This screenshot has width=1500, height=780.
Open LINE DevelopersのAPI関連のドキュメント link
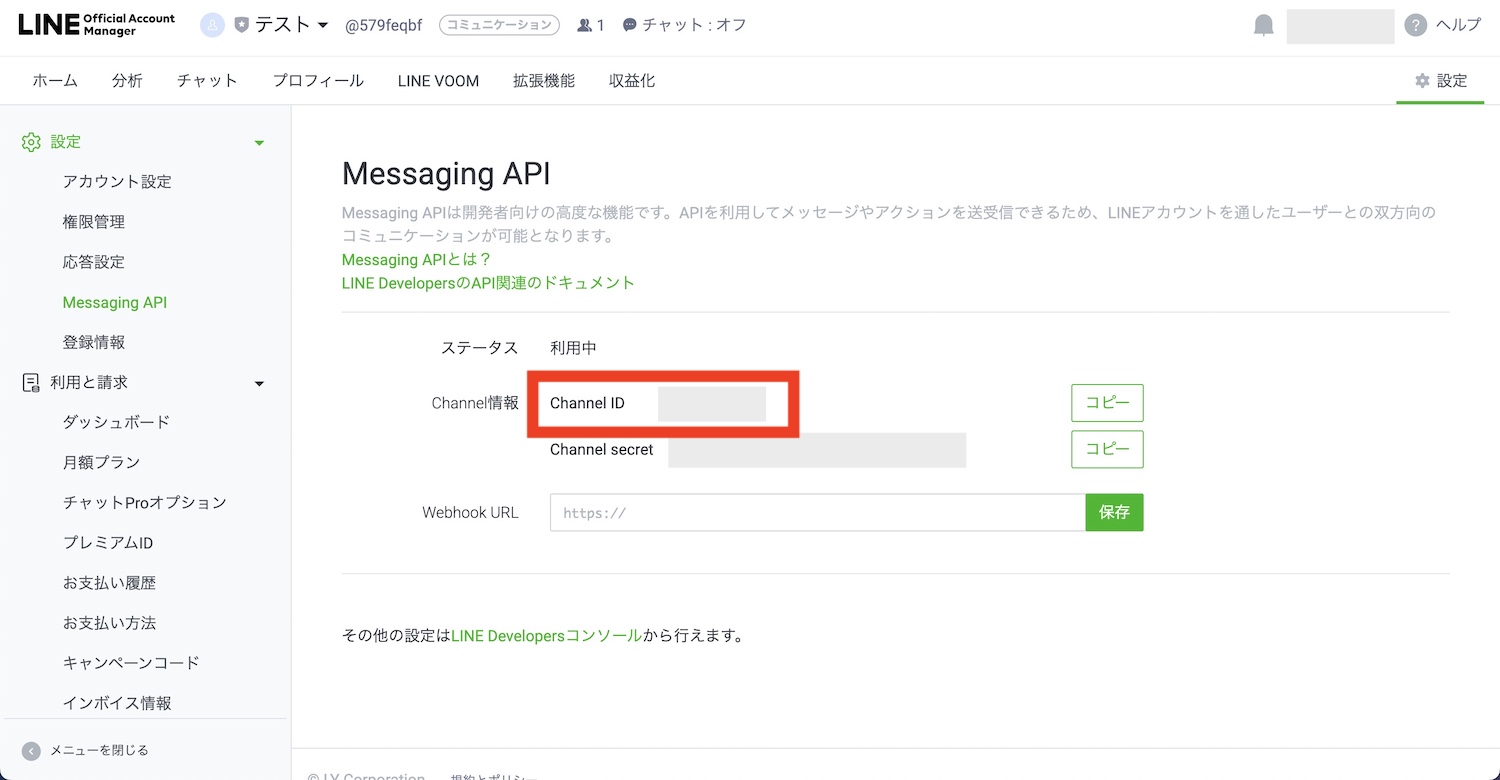(488, 283)
